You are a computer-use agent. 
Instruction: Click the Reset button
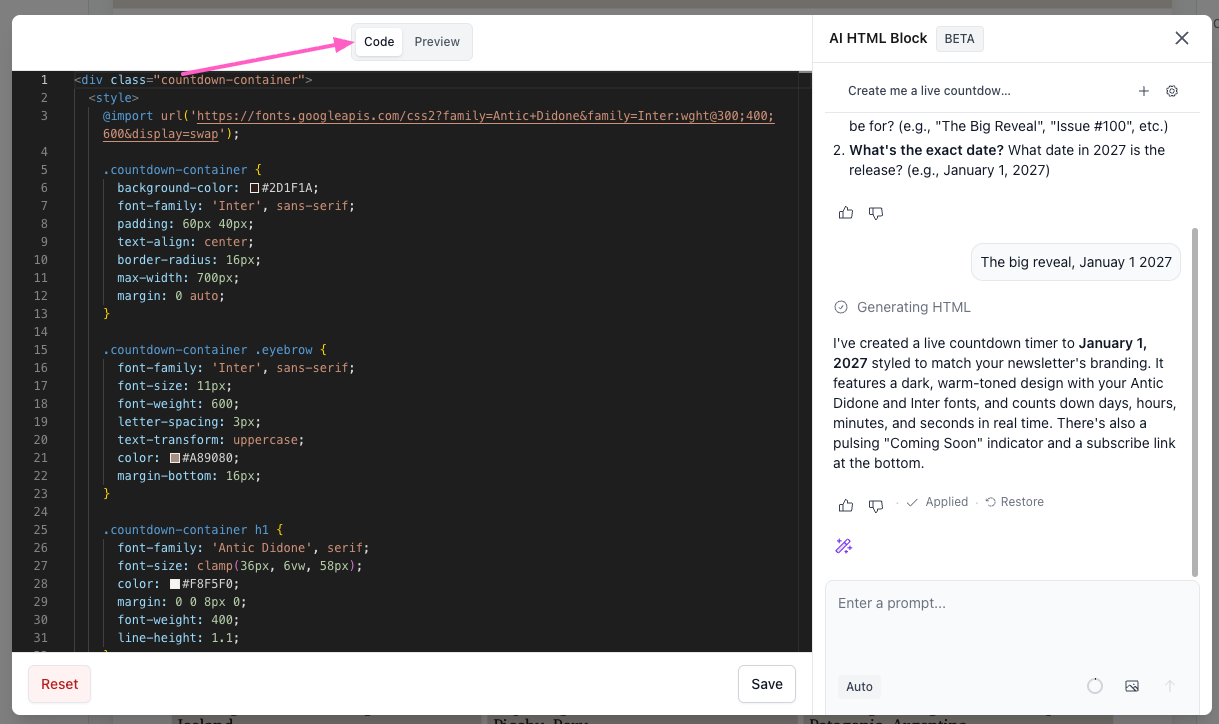coord(60,684)
